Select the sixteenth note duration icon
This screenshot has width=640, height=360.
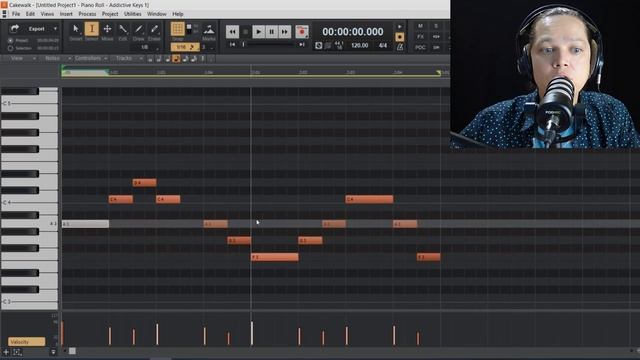pos(185,59)
